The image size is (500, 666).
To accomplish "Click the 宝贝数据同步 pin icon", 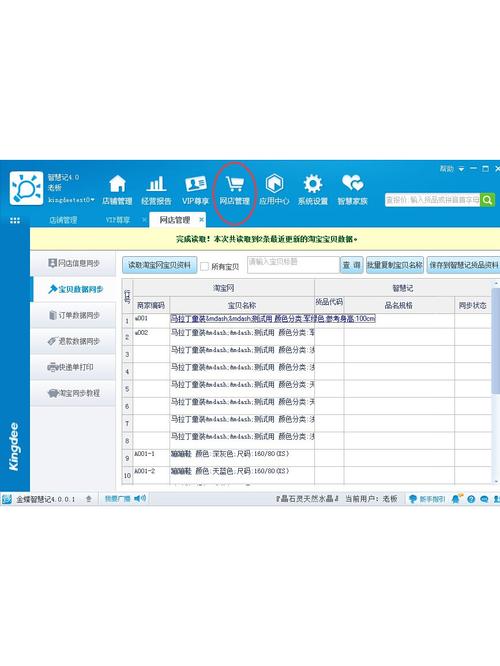I will point(52,289).
